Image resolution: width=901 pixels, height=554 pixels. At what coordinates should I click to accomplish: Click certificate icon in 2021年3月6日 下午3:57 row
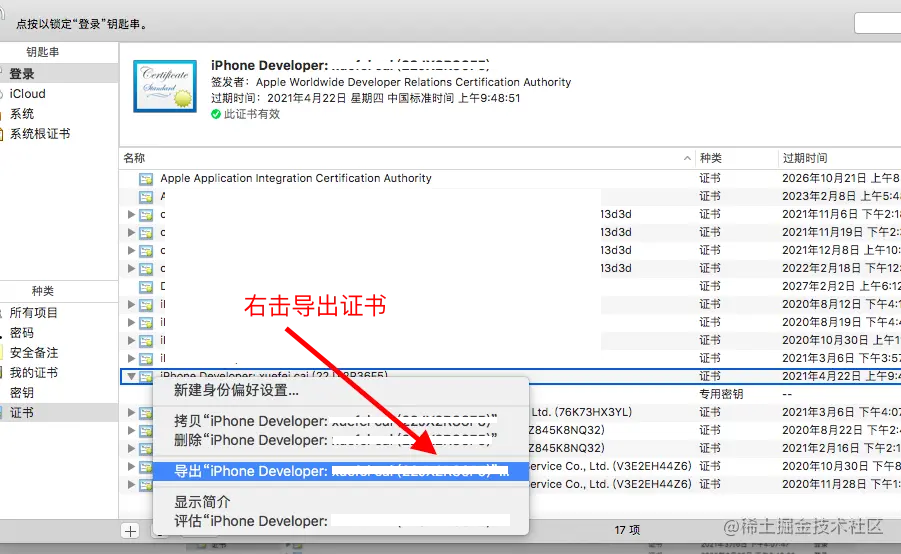(146, 359)
